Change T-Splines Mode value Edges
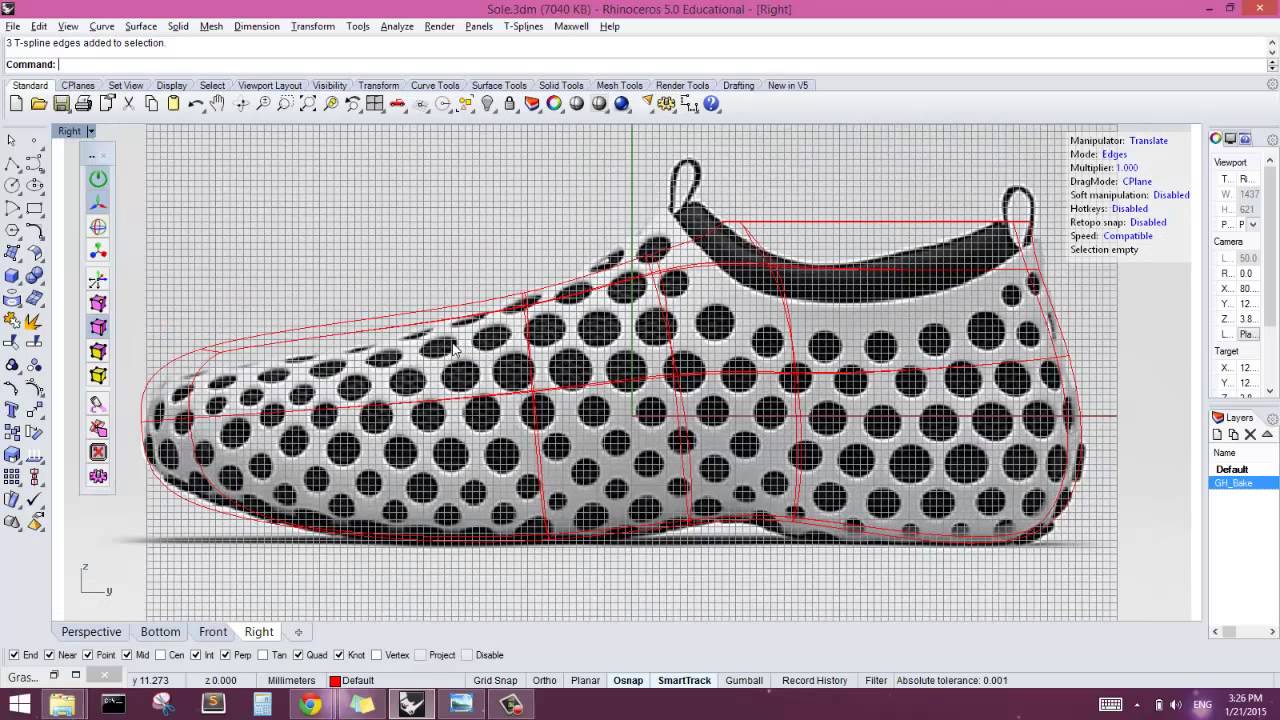 [x=1114, y=155]
